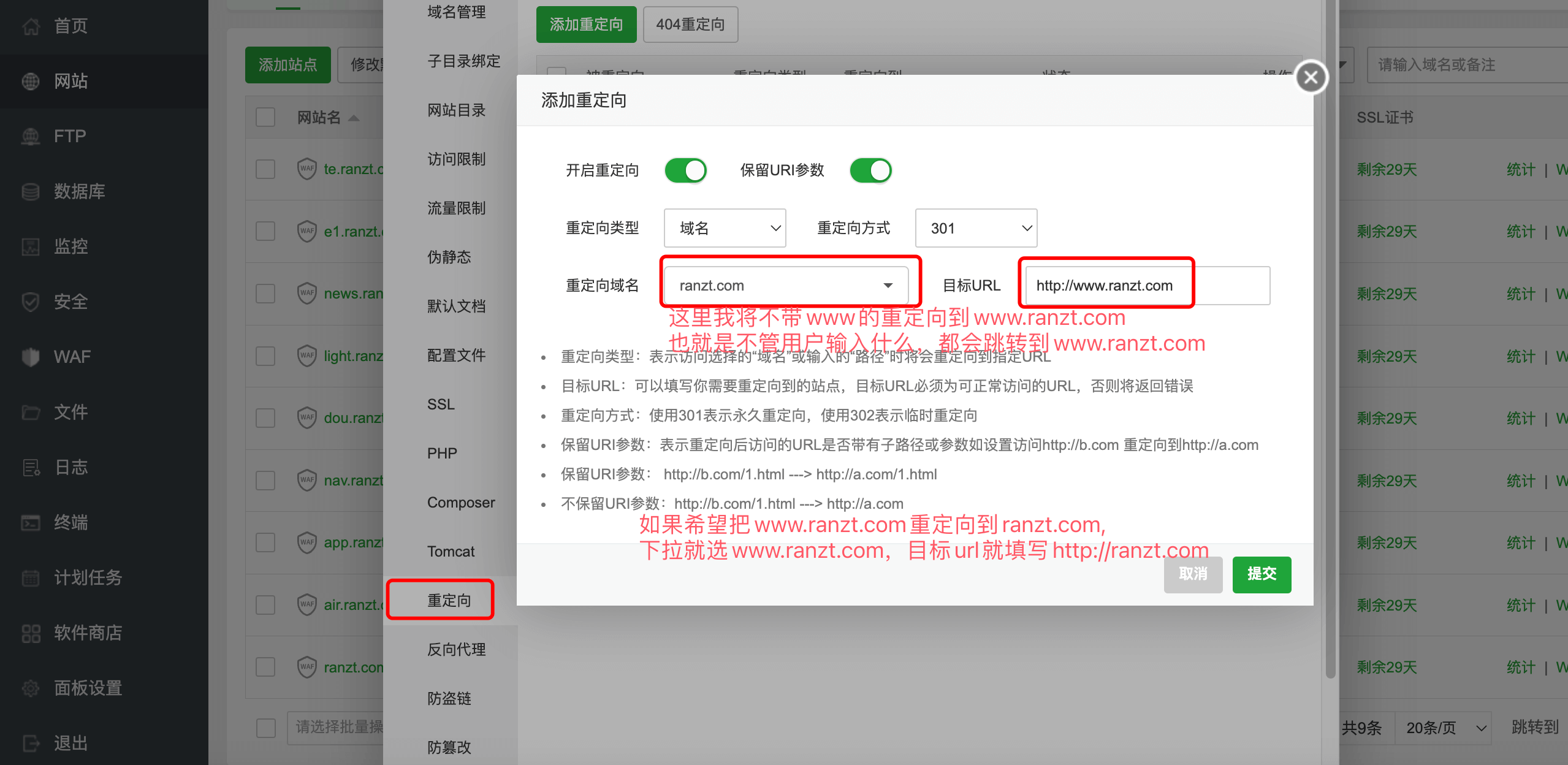Open the 重定向类型 域名 dropdown
Viewport: 1568px width, 765px height.
click(x=725, y=228)
